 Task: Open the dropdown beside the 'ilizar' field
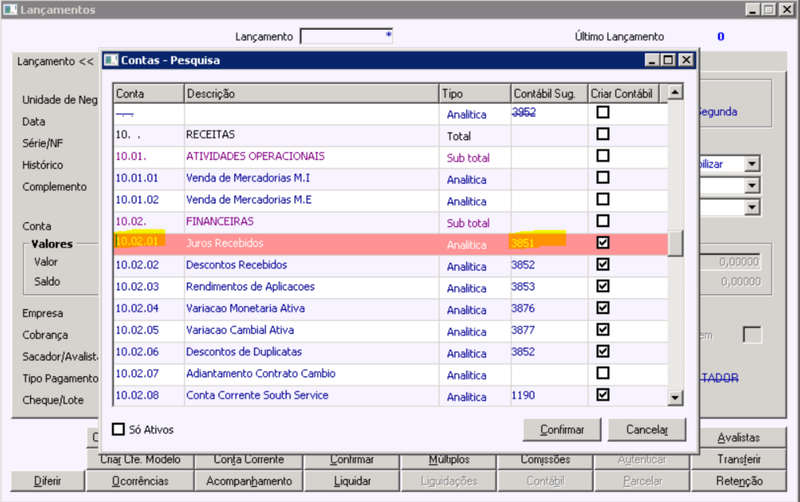752,164
